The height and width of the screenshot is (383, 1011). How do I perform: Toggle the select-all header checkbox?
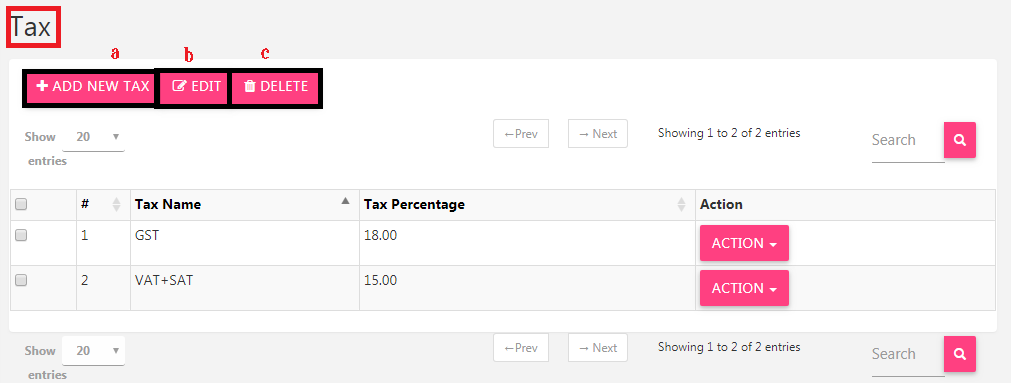21,204
